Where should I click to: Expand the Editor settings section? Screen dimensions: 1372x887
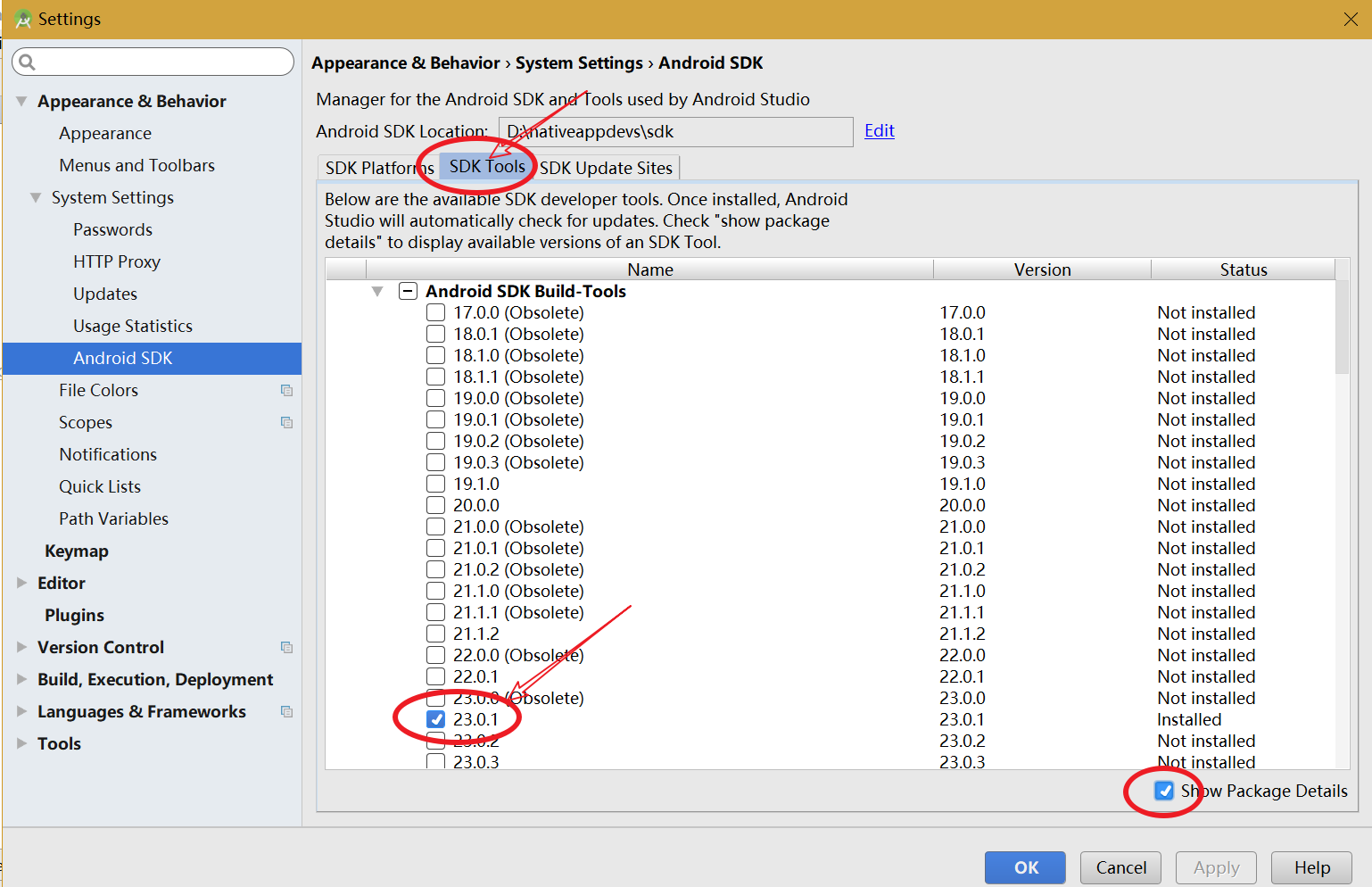point(21,583)
